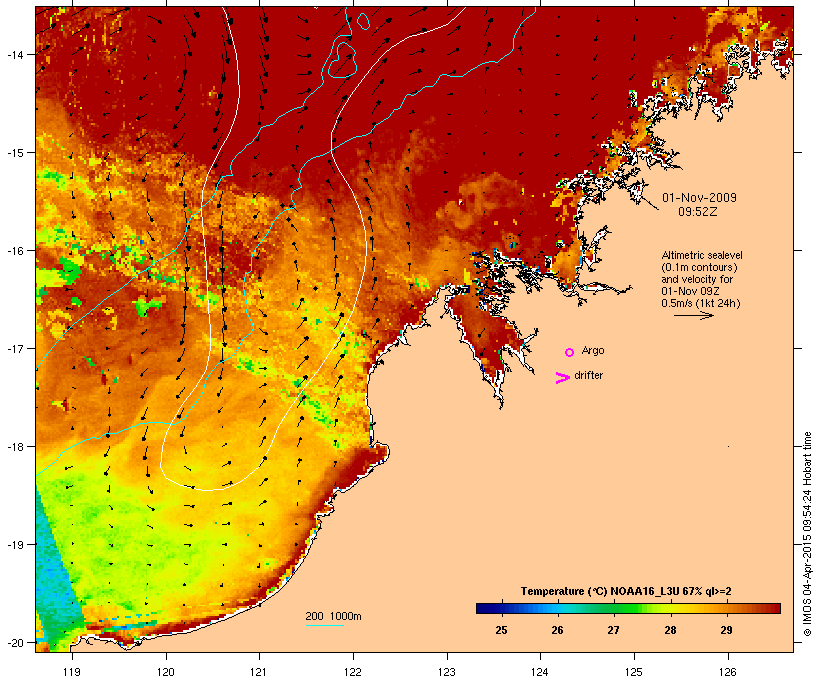Click the 'Argo' legend label
Image resolution: width=820 pixels, height=680 pixels.
[x=593, y=350]
